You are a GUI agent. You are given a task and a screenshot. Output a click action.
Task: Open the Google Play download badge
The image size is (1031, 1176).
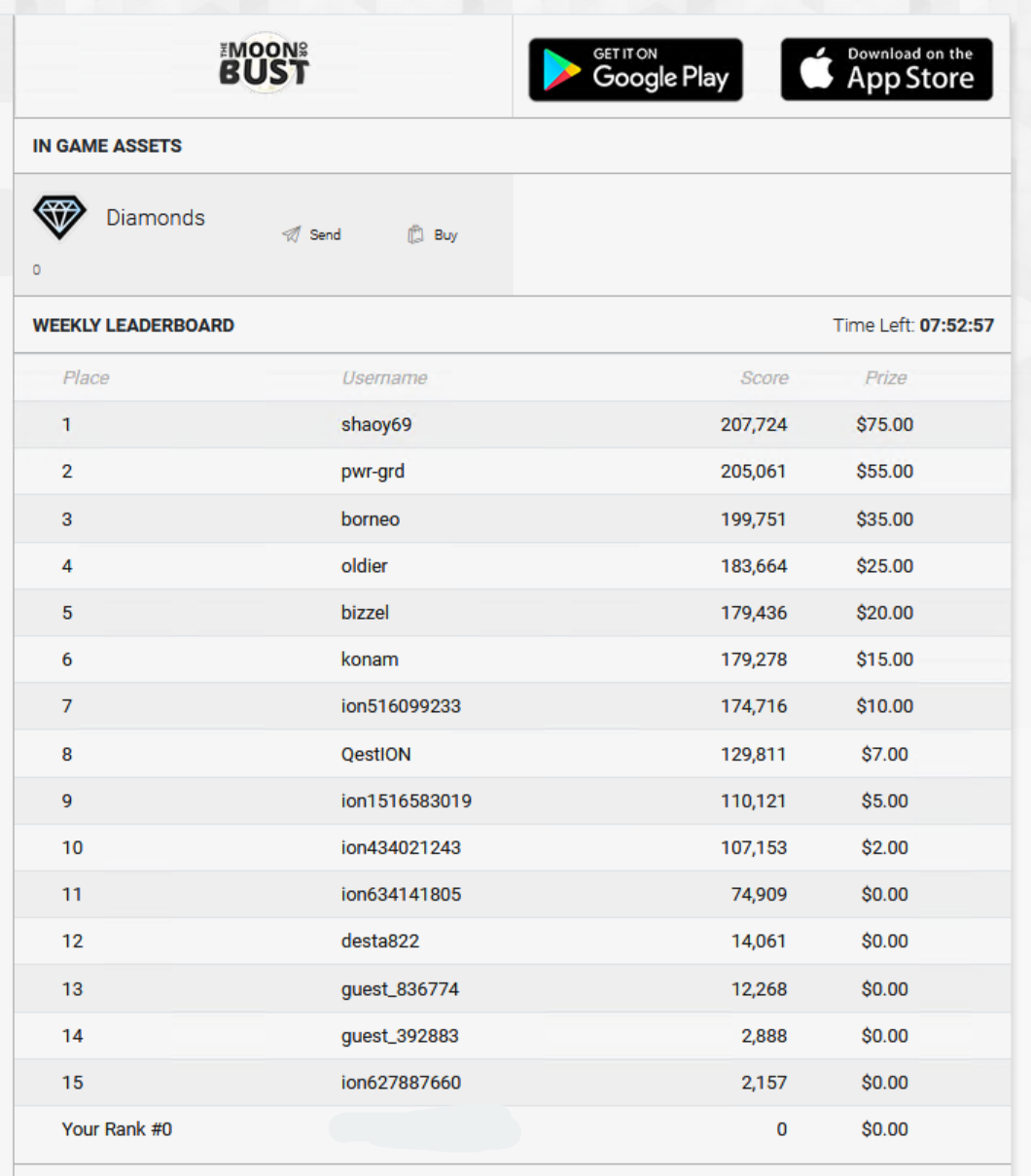(x=635, y=70)
